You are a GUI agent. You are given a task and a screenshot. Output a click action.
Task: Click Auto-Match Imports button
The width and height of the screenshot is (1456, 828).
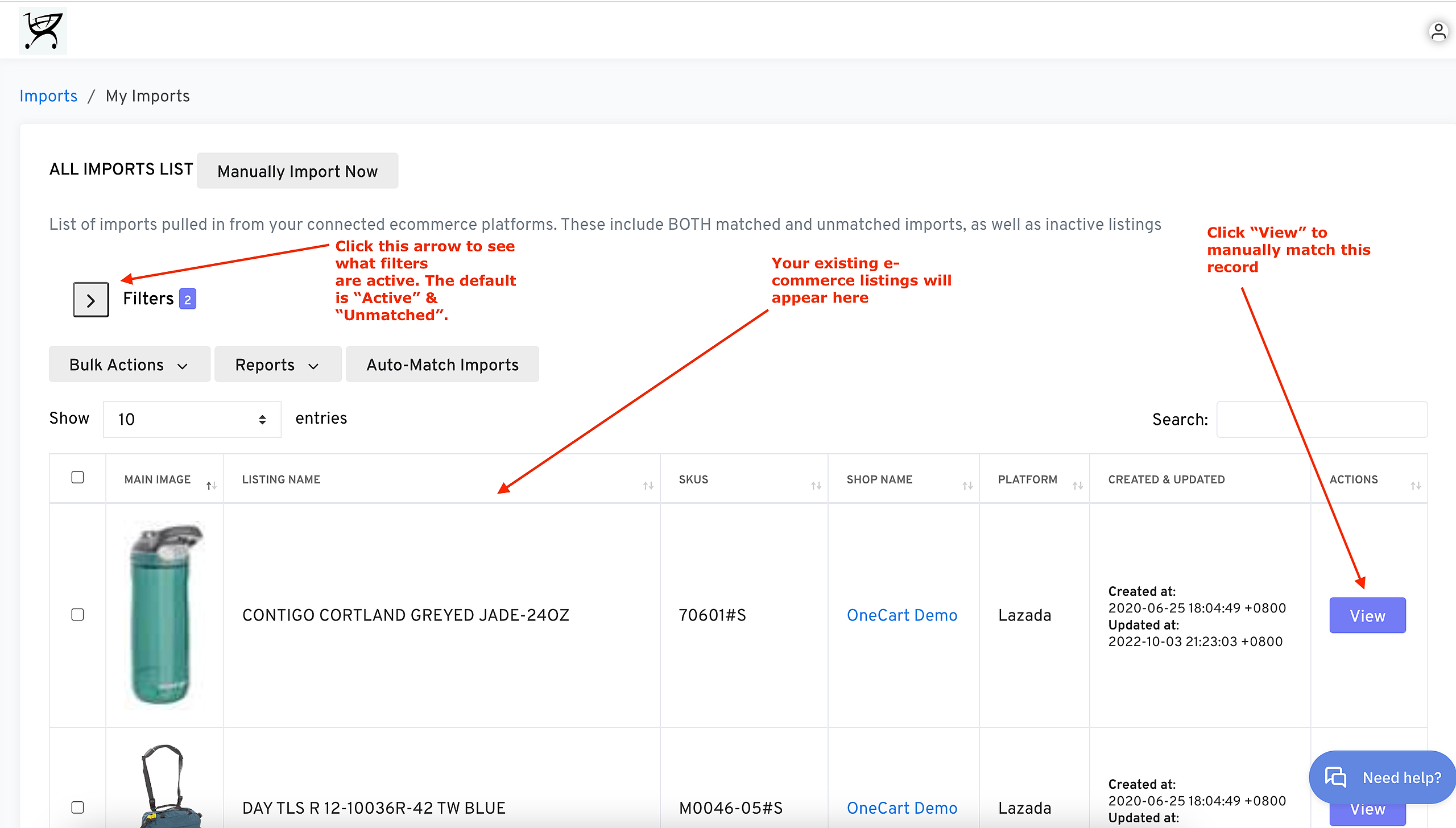[442, 365]
